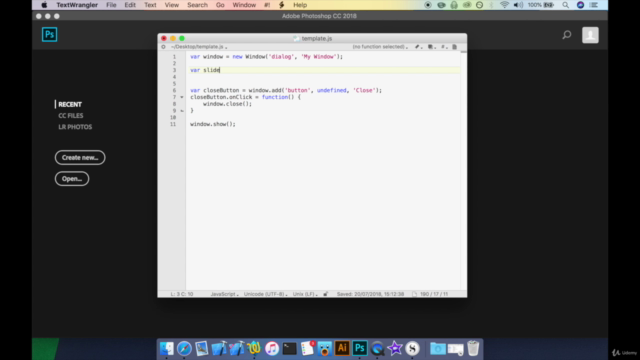
Task: Launch Safari from the dock
Action: tap(184, 349)
